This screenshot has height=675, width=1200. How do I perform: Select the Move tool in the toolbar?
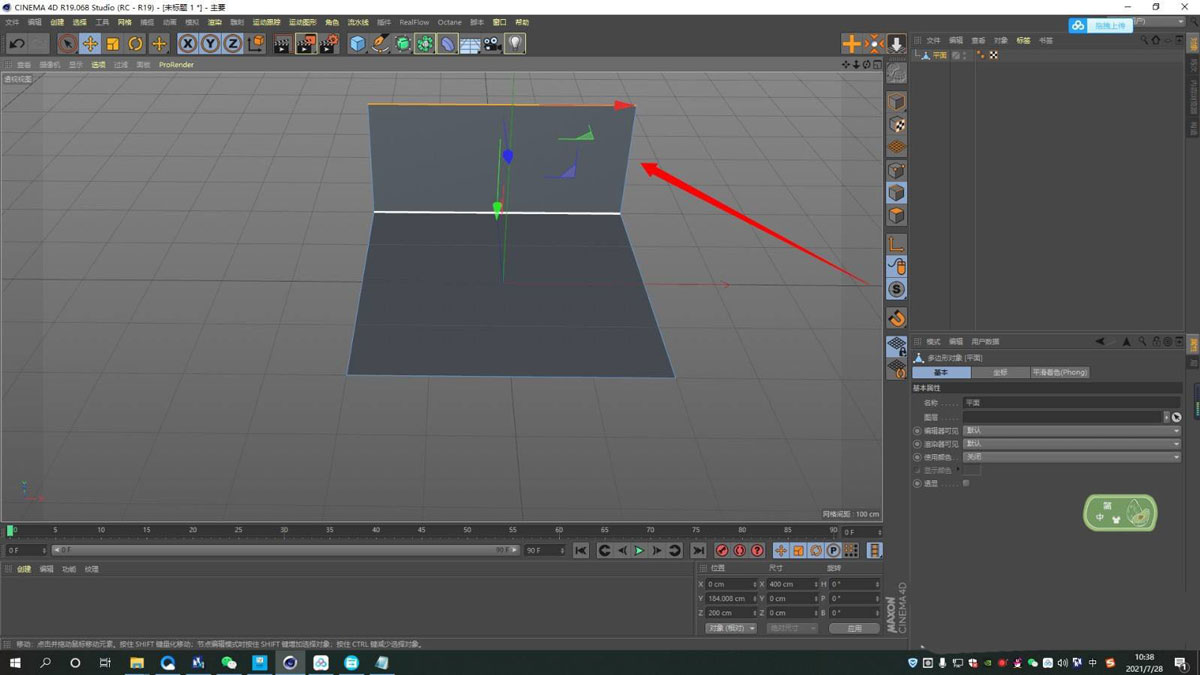point(88,43)
